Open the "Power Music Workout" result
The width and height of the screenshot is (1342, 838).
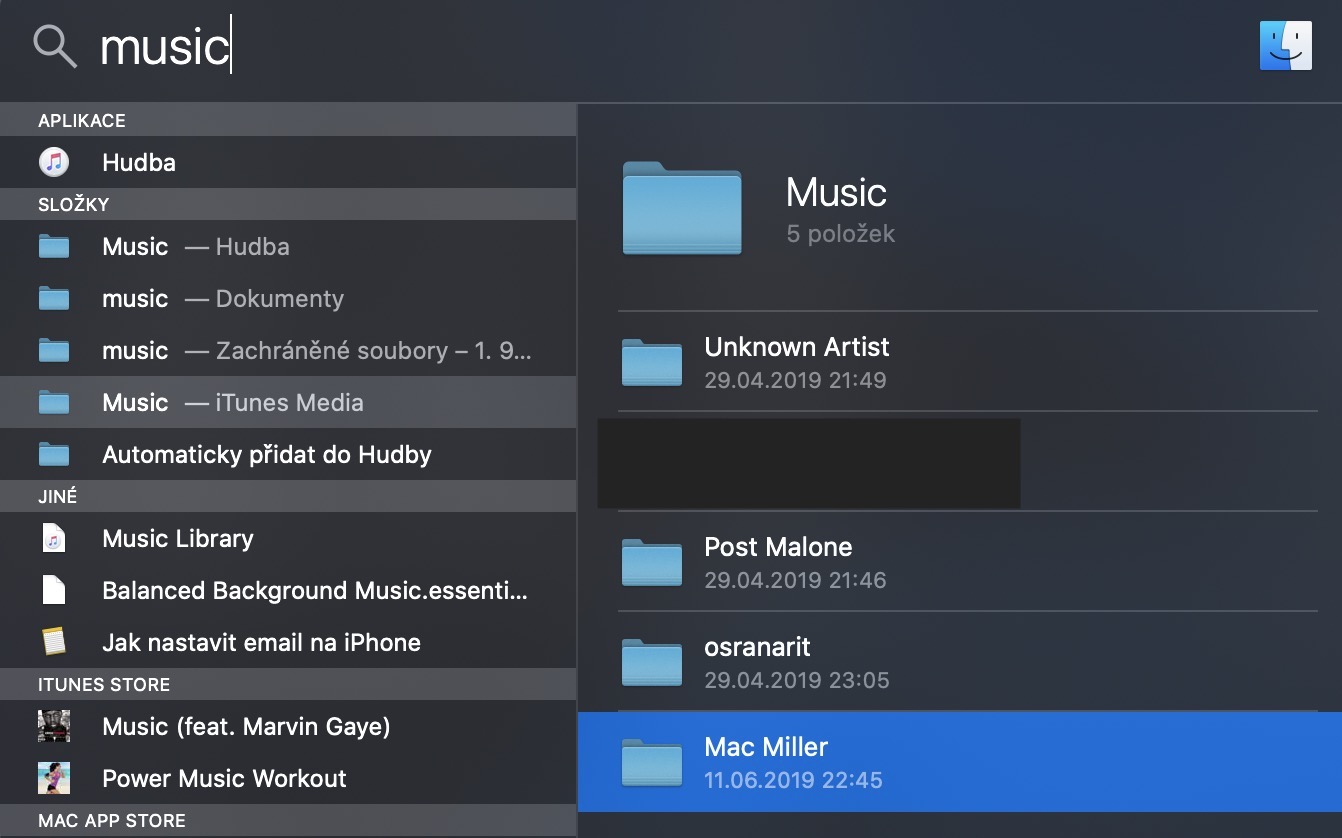click(x=288, y=778)
